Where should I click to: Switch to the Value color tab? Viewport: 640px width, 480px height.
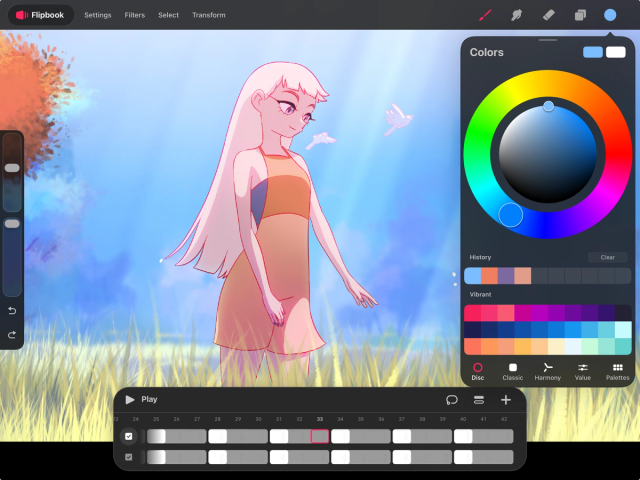pyautogui.click(x=583, y=371)
